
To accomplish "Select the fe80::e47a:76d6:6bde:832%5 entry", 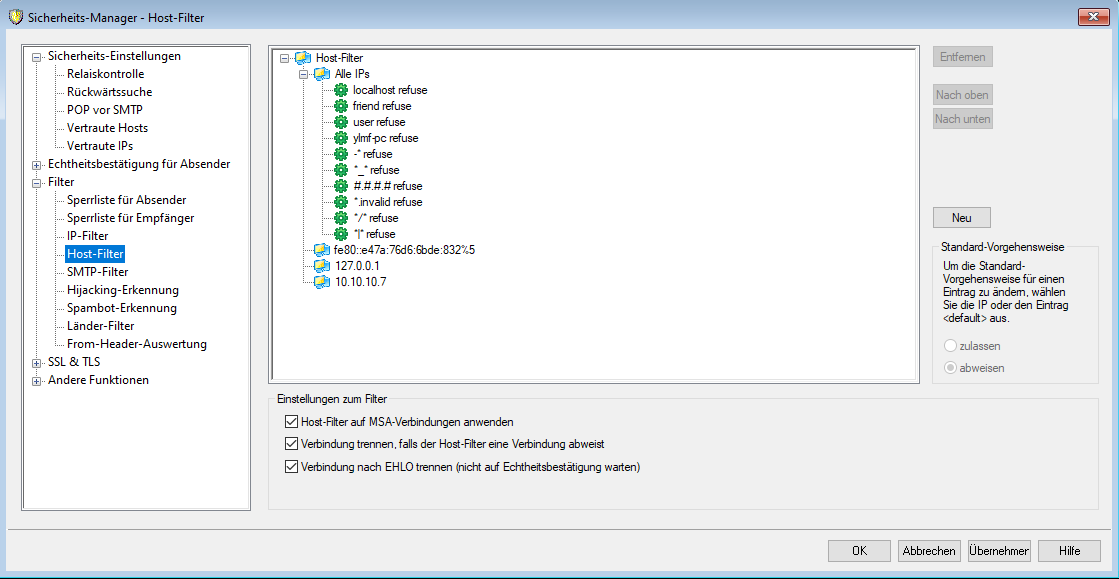I will pos(404,250).
